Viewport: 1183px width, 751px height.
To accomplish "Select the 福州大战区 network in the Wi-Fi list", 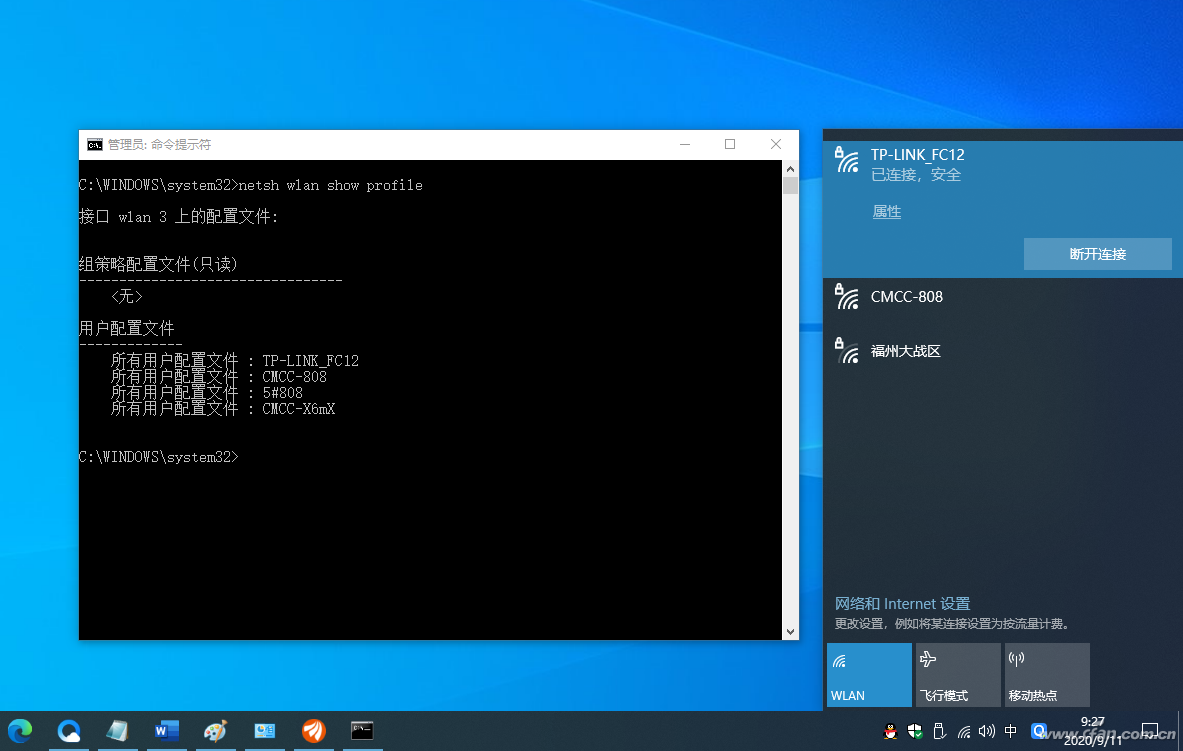I will pyautogui.click(x=1003, y=352).
